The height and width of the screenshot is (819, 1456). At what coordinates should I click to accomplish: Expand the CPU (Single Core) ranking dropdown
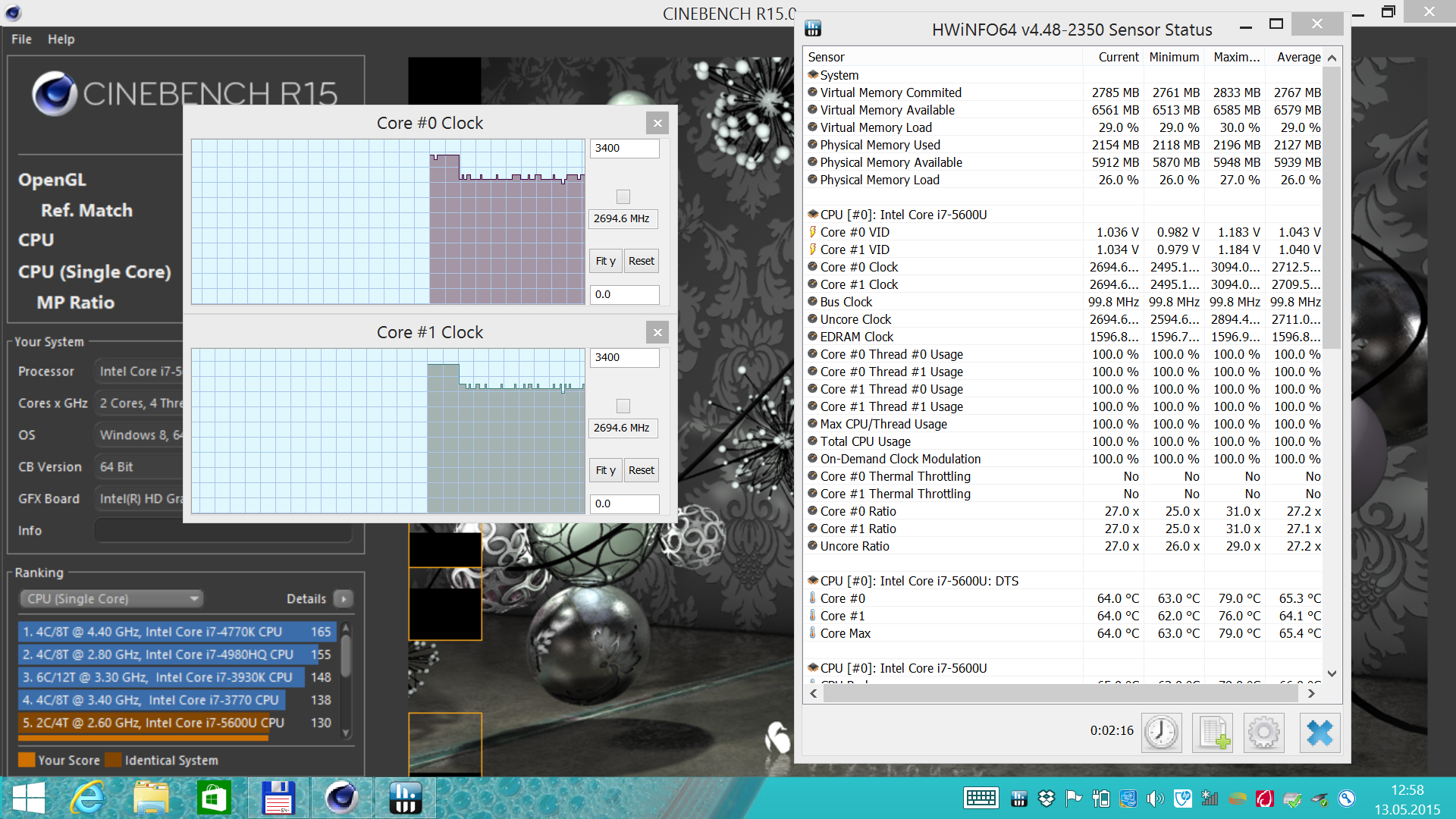111,599
